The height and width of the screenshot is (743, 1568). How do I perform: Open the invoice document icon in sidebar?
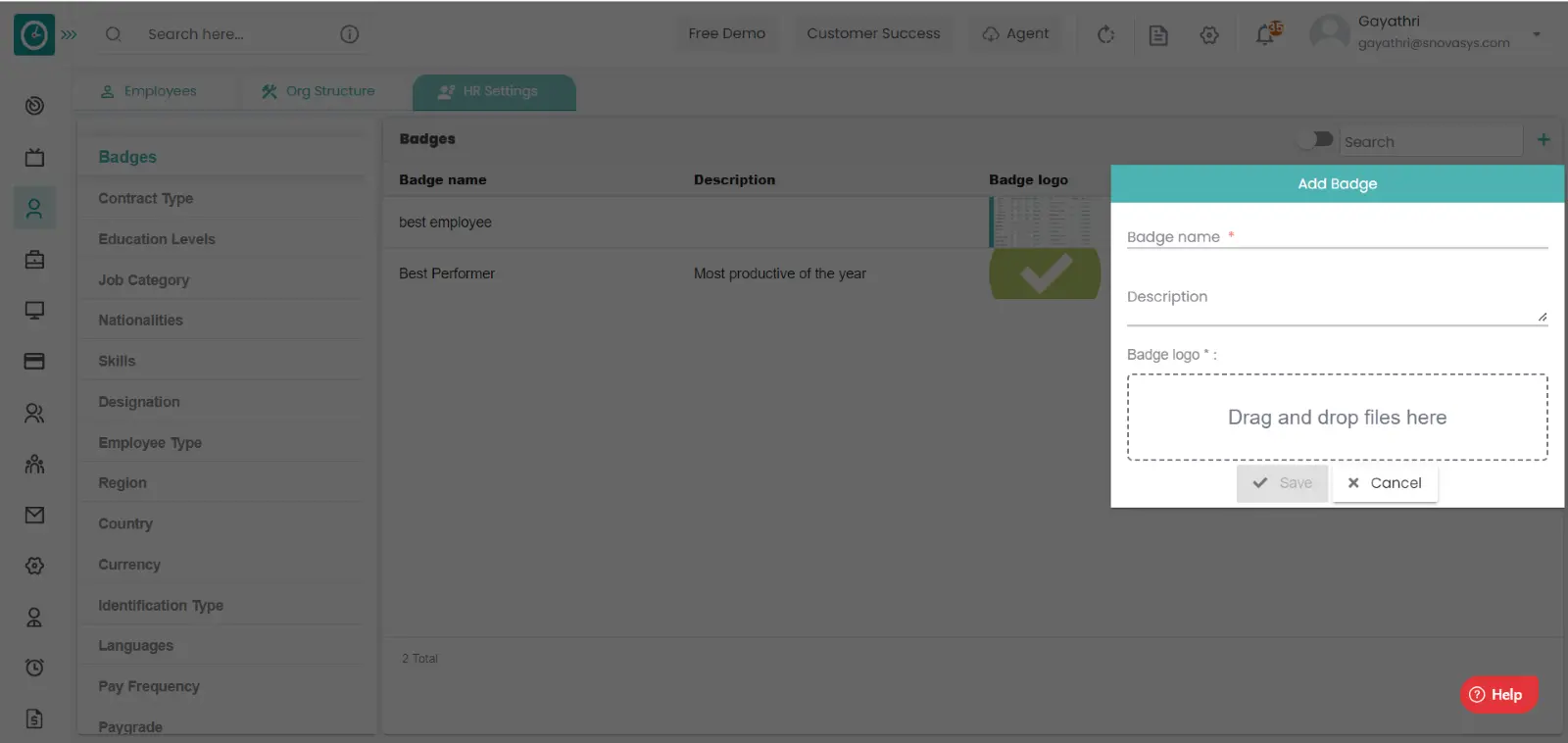(x=34, y=718)
